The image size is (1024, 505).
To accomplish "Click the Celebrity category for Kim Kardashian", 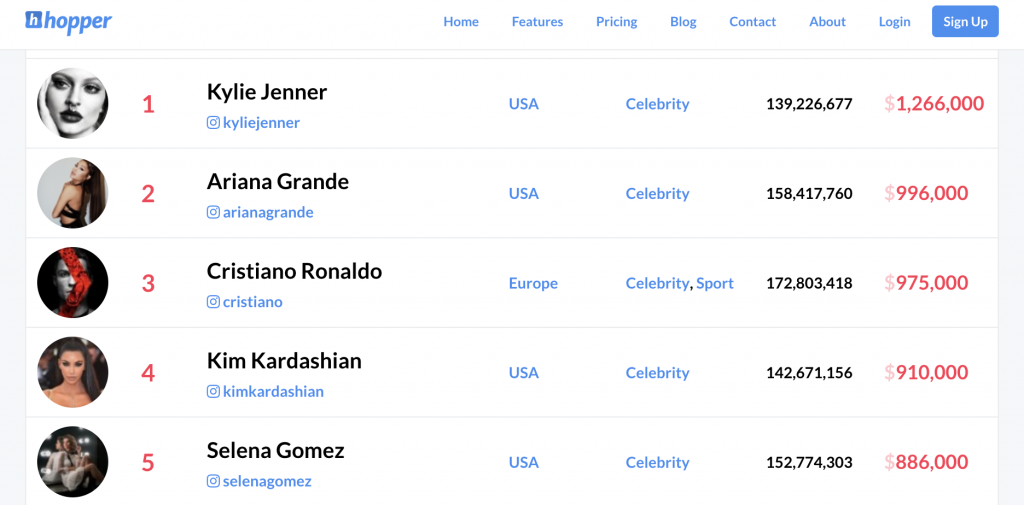I will tap(658, 373).
